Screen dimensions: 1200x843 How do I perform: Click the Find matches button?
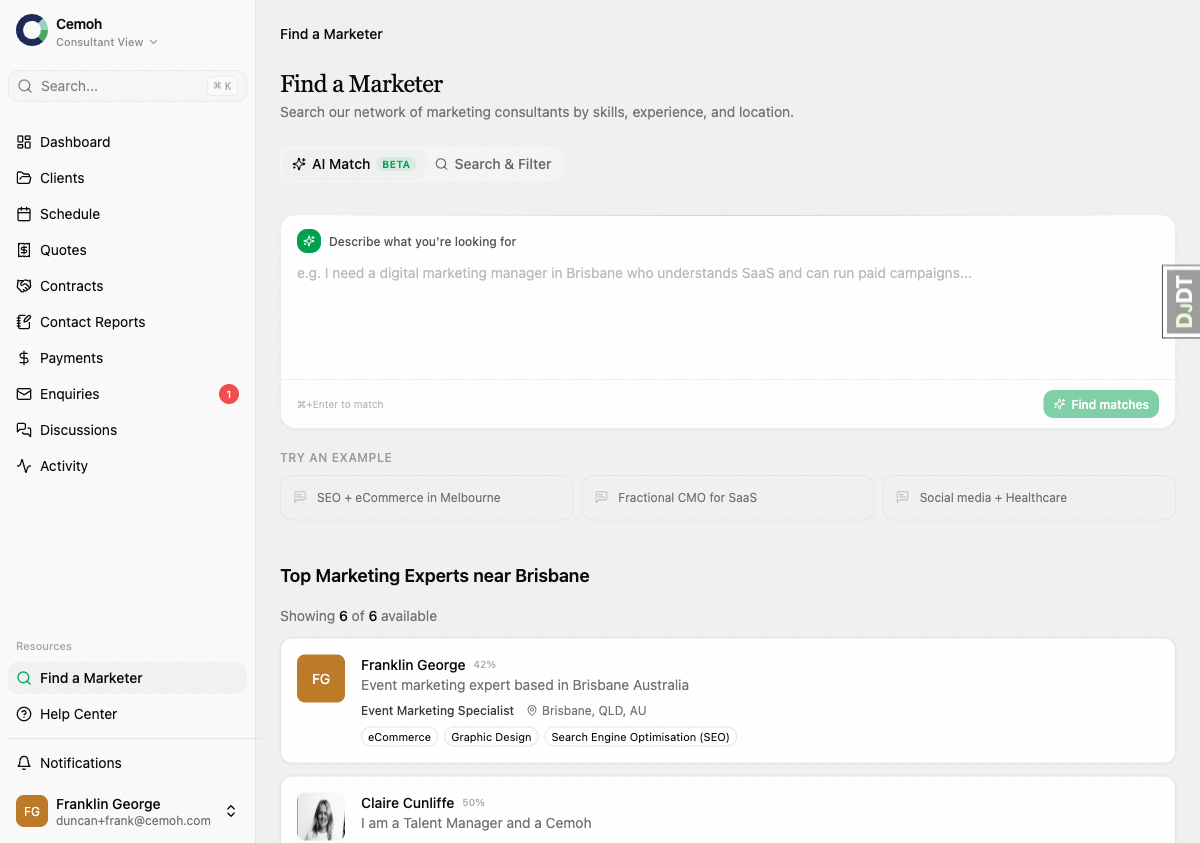point(1100,404)
